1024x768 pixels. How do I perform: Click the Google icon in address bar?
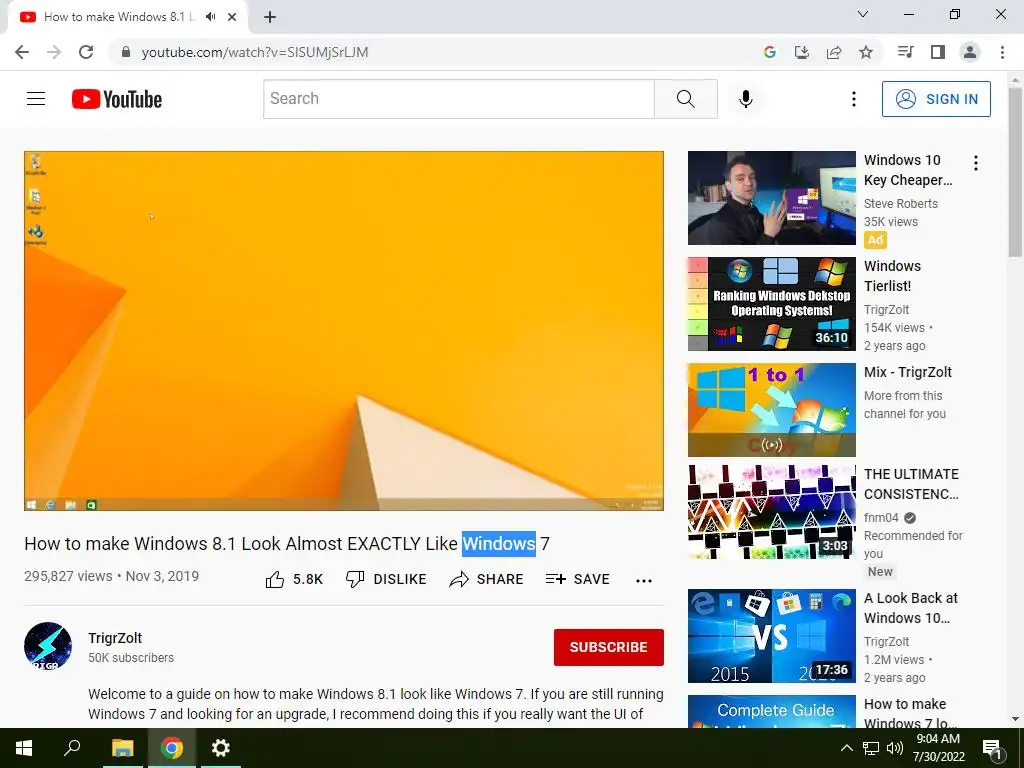pos(770,52)
